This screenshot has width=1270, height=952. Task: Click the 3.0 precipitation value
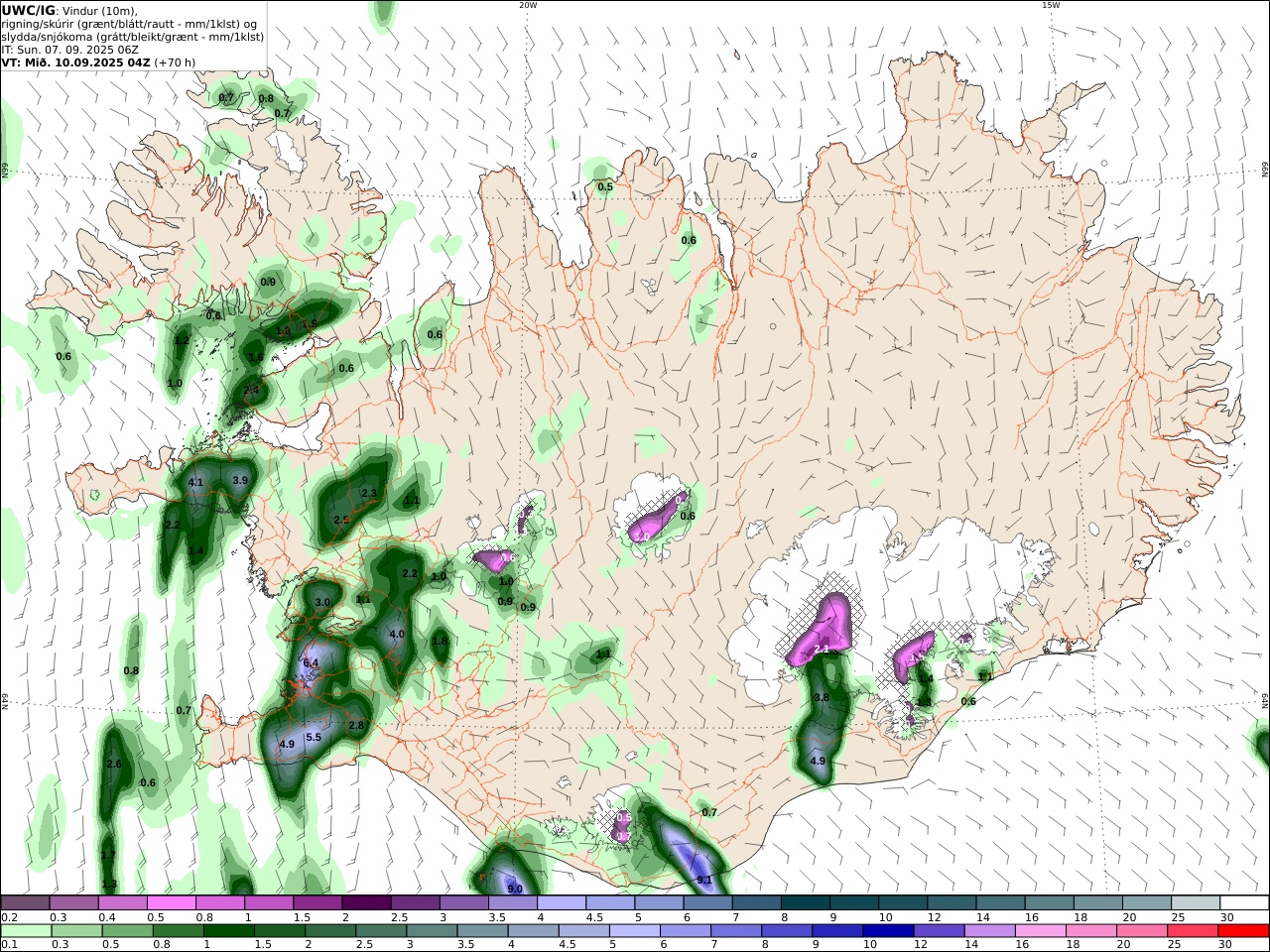click(x=322, y=602)
